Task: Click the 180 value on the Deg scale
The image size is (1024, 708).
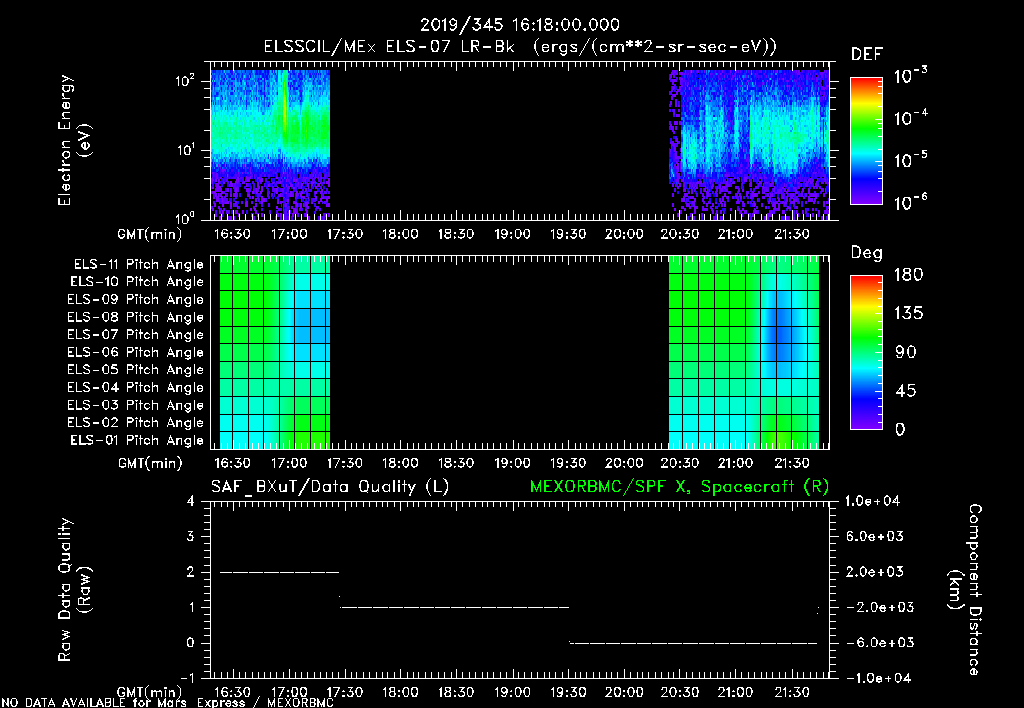Action: point(908,275)
